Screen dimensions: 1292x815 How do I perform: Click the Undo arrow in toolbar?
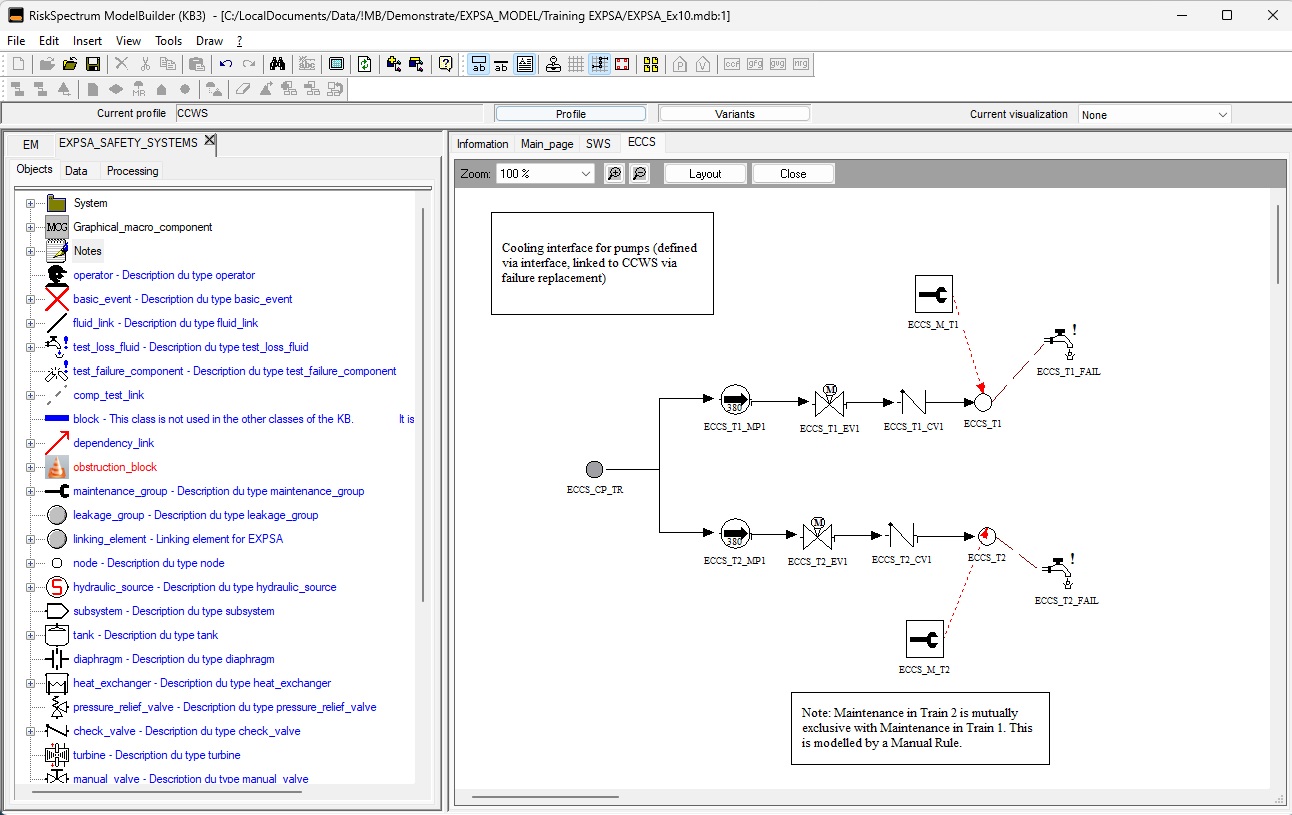[226, 64]
